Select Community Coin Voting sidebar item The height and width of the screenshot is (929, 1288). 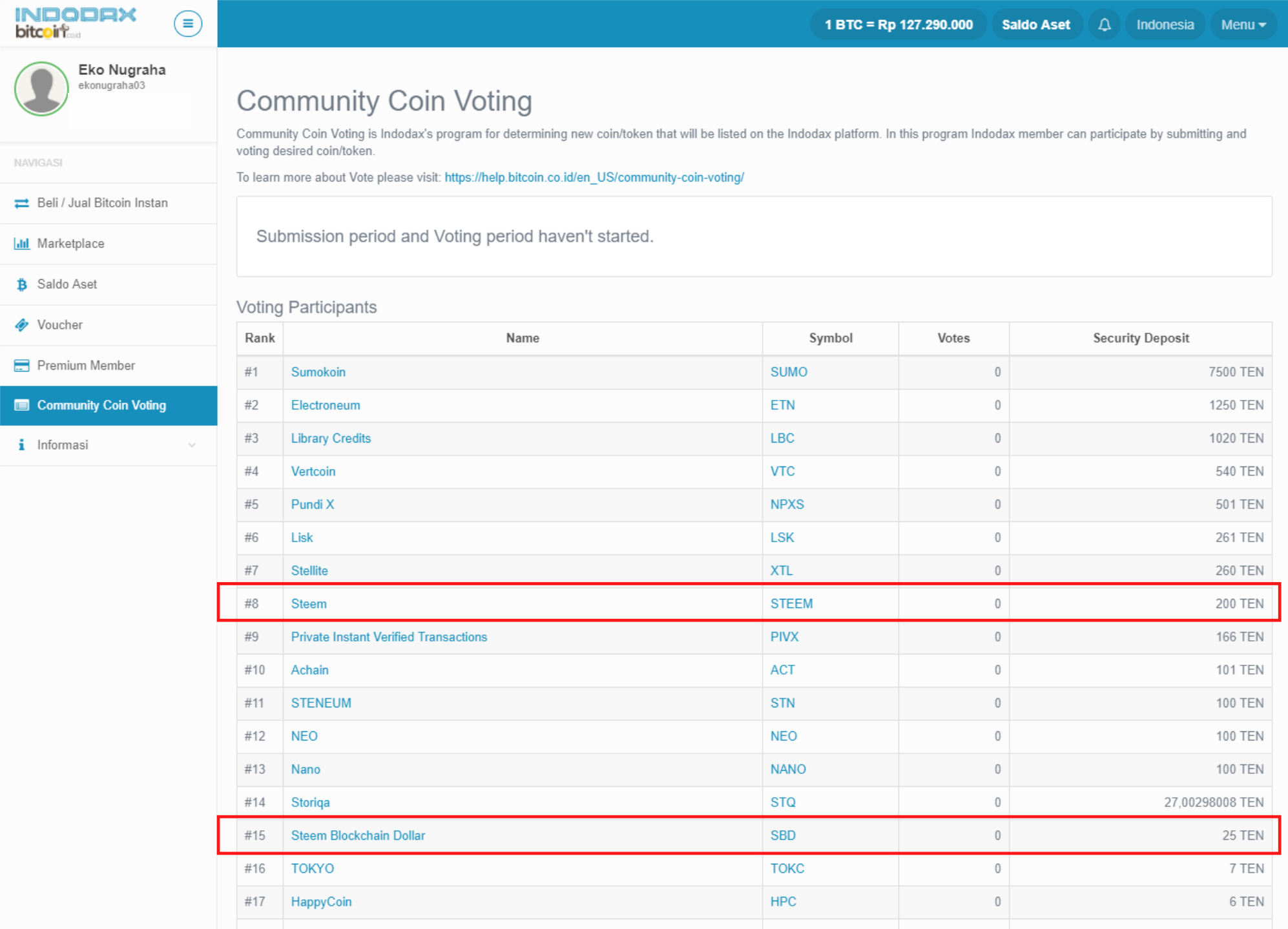(109, 405)
